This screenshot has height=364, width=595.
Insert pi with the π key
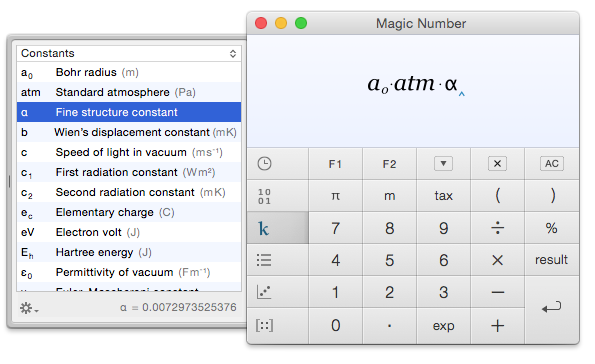tap(335, 196)
